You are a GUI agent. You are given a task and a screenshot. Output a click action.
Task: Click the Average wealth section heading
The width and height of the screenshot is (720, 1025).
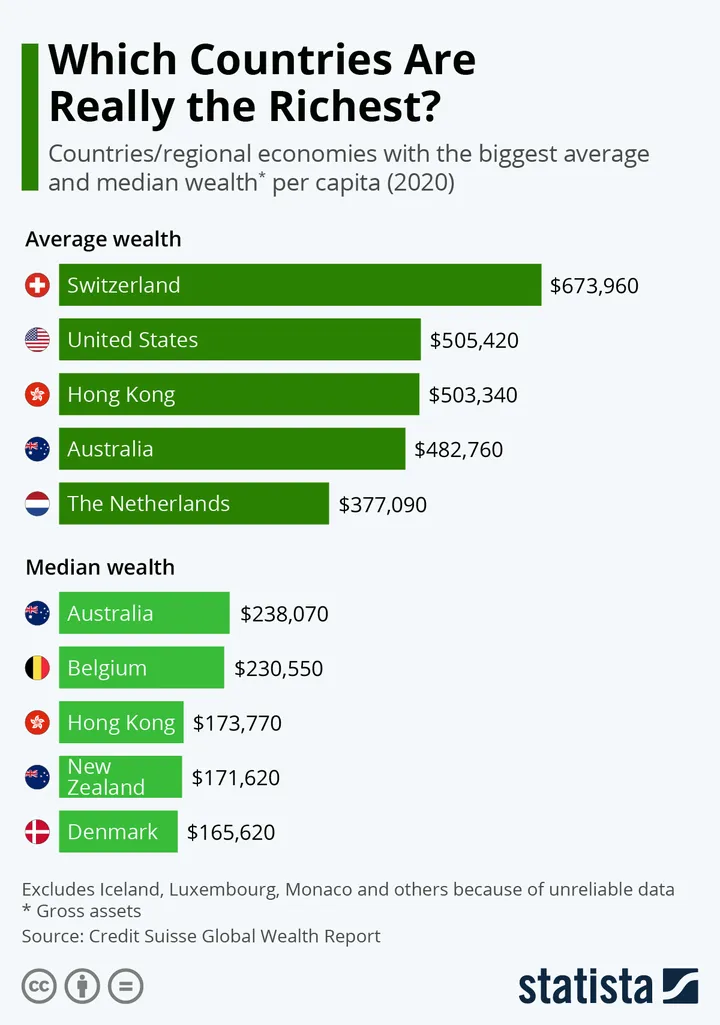click(103, 239)
